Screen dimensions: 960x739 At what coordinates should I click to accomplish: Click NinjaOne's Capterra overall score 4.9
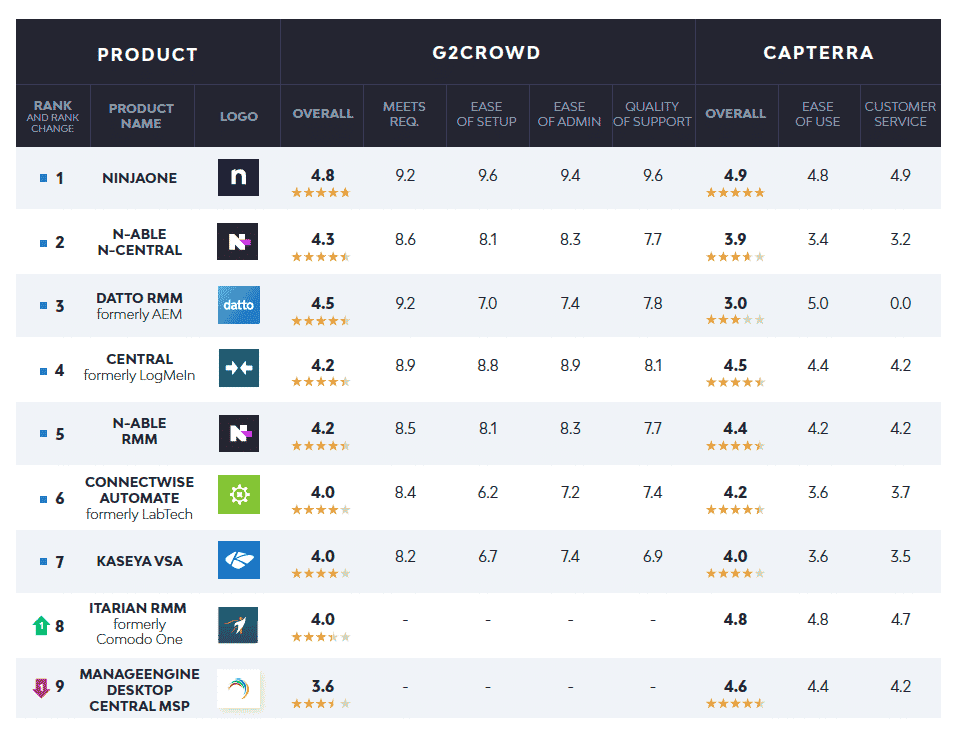[x=735, y=176]
